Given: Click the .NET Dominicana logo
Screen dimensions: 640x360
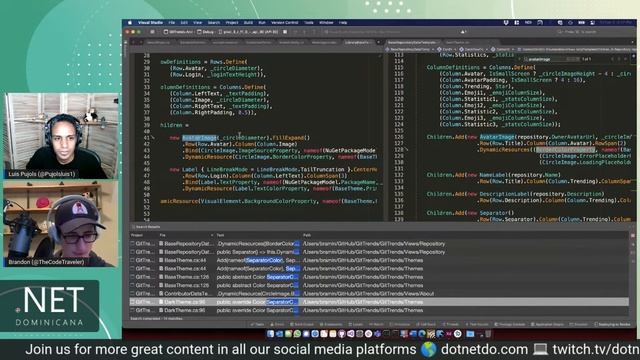Looking at the screenshot, I should (50, 306).
